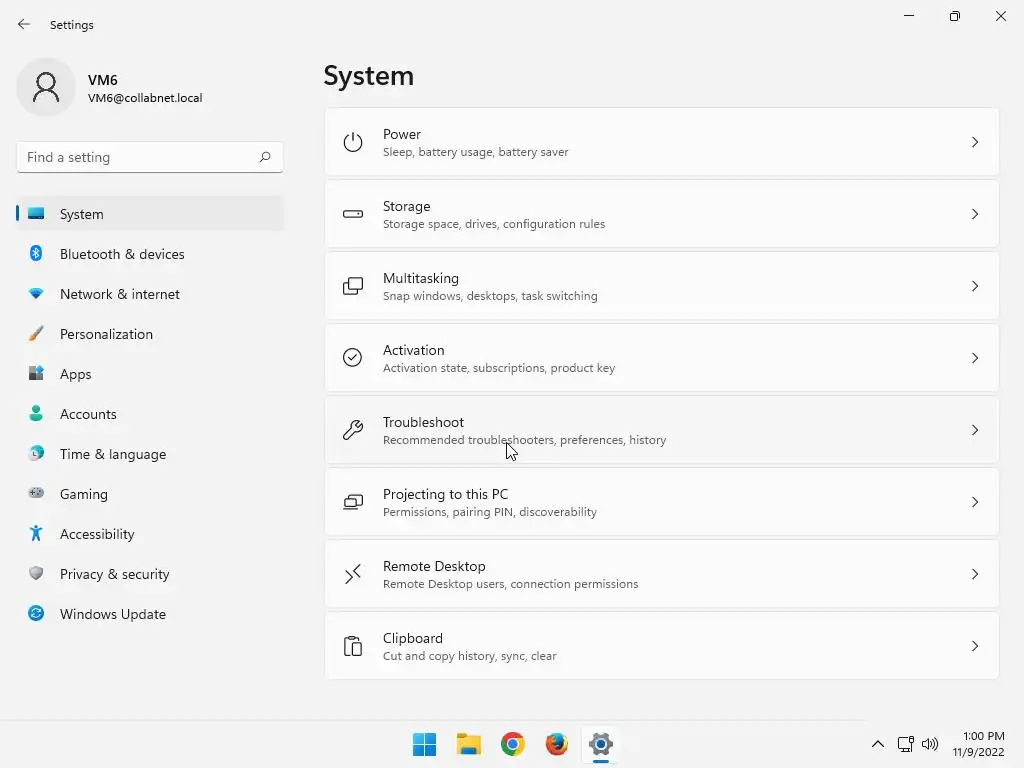The height and width of the screenshot is (768, 1024).
Task: Open Windows Update category
Action: (150, 614)
